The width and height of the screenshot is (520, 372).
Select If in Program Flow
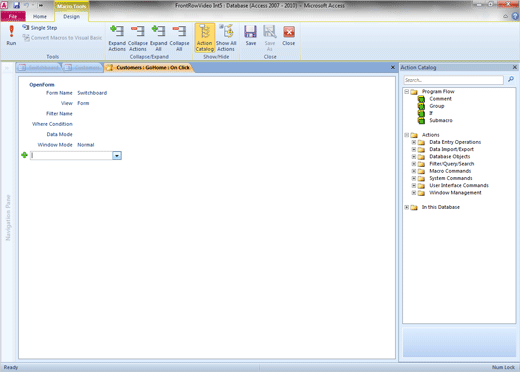coord(431,113)
